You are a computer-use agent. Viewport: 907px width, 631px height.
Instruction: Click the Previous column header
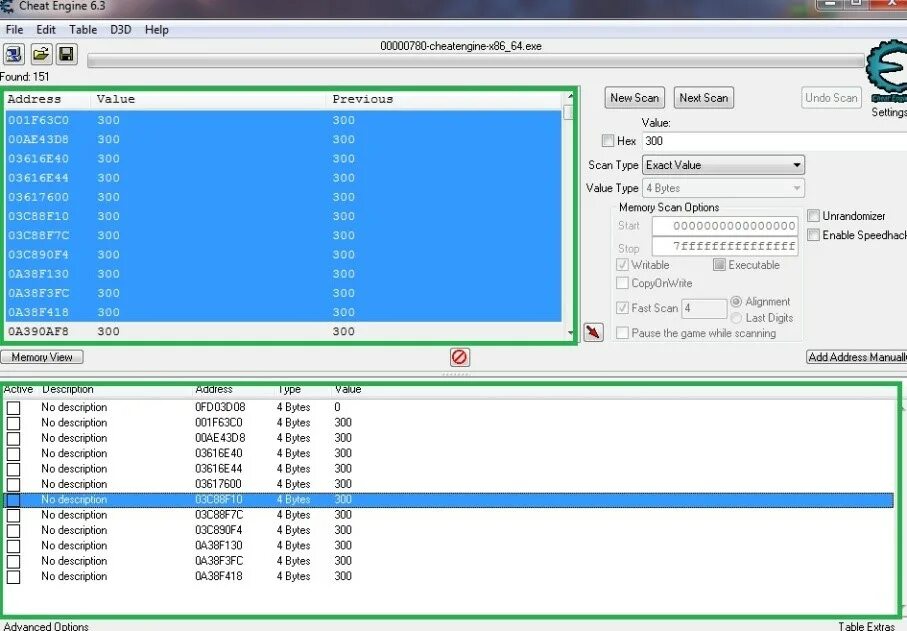[444, 99]
